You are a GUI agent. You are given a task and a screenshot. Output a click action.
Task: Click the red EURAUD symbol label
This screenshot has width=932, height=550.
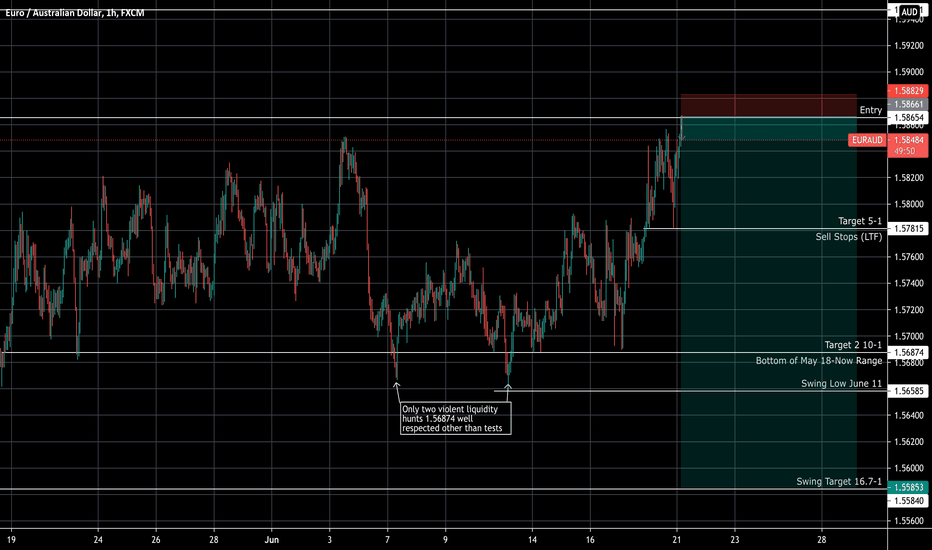pyautogui.click(x=867, y=140)
